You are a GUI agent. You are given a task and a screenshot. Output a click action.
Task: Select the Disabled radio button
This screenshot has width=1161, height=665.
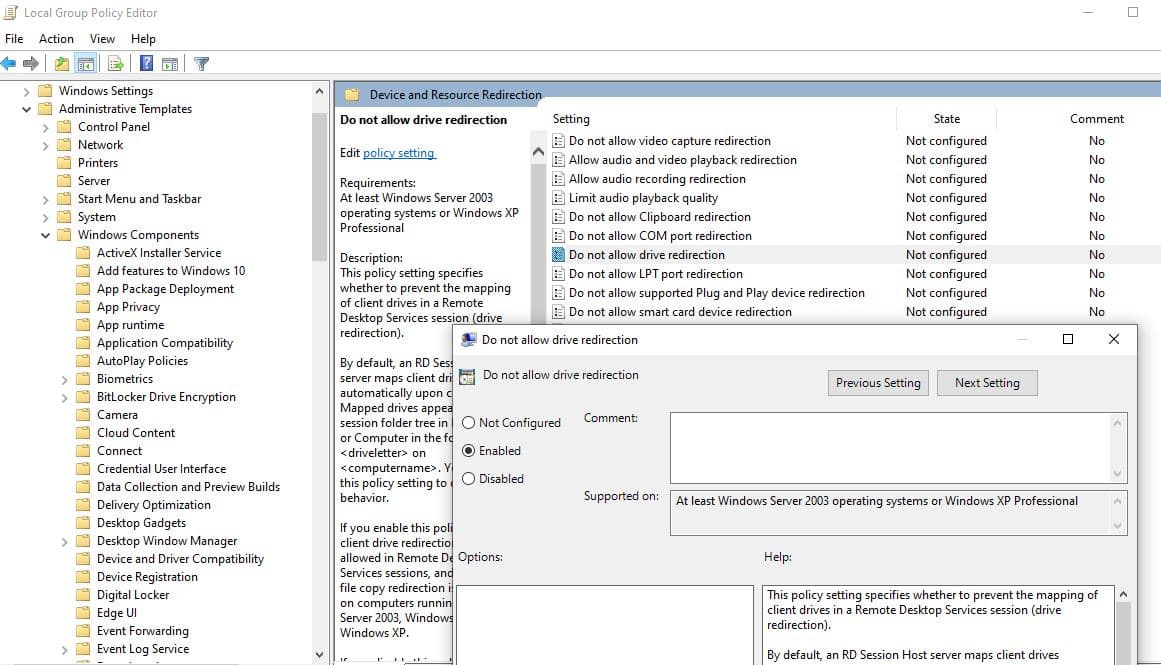point(468,479)
